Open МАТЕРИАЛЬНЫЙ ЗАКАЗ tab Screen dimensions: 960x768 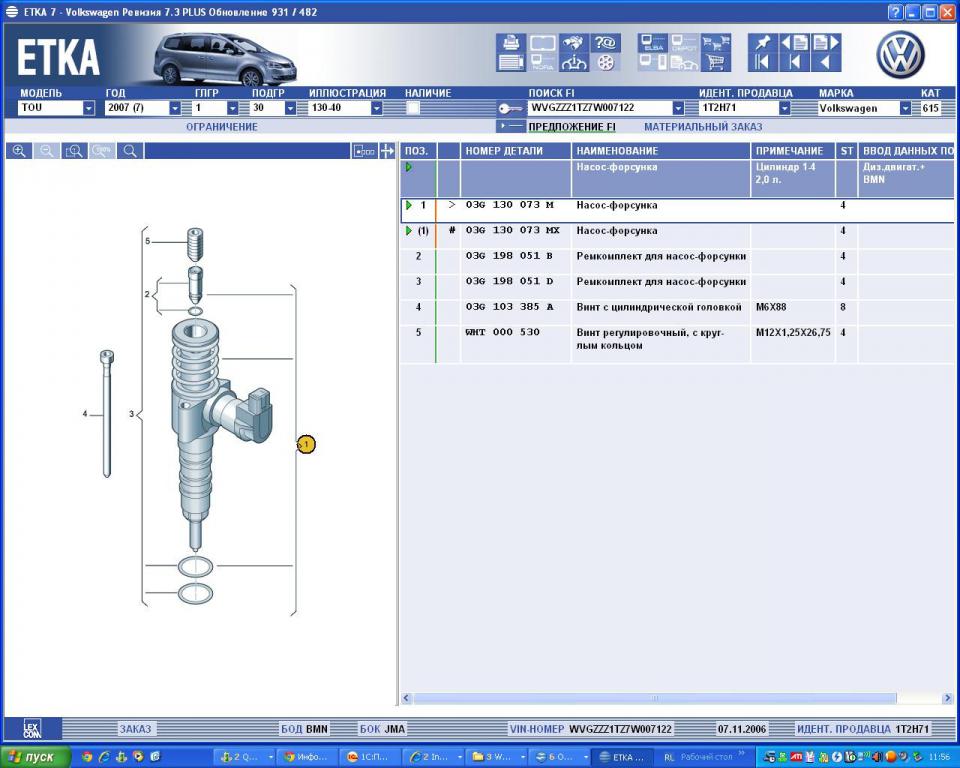pos(703,127)
